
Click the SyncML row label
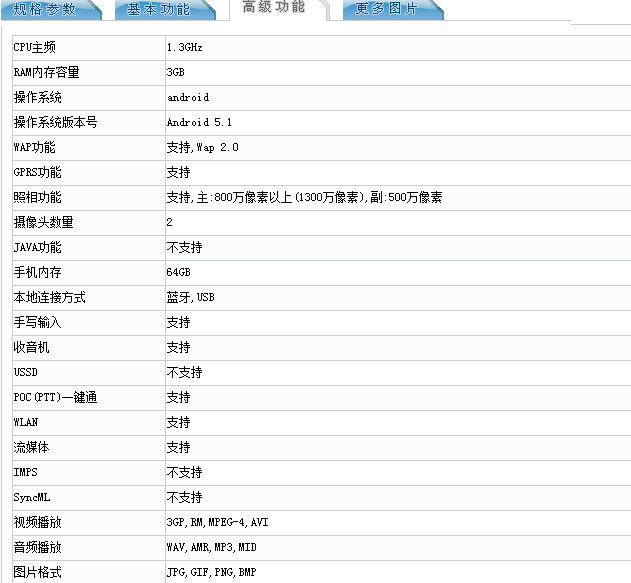coord(32,497)
